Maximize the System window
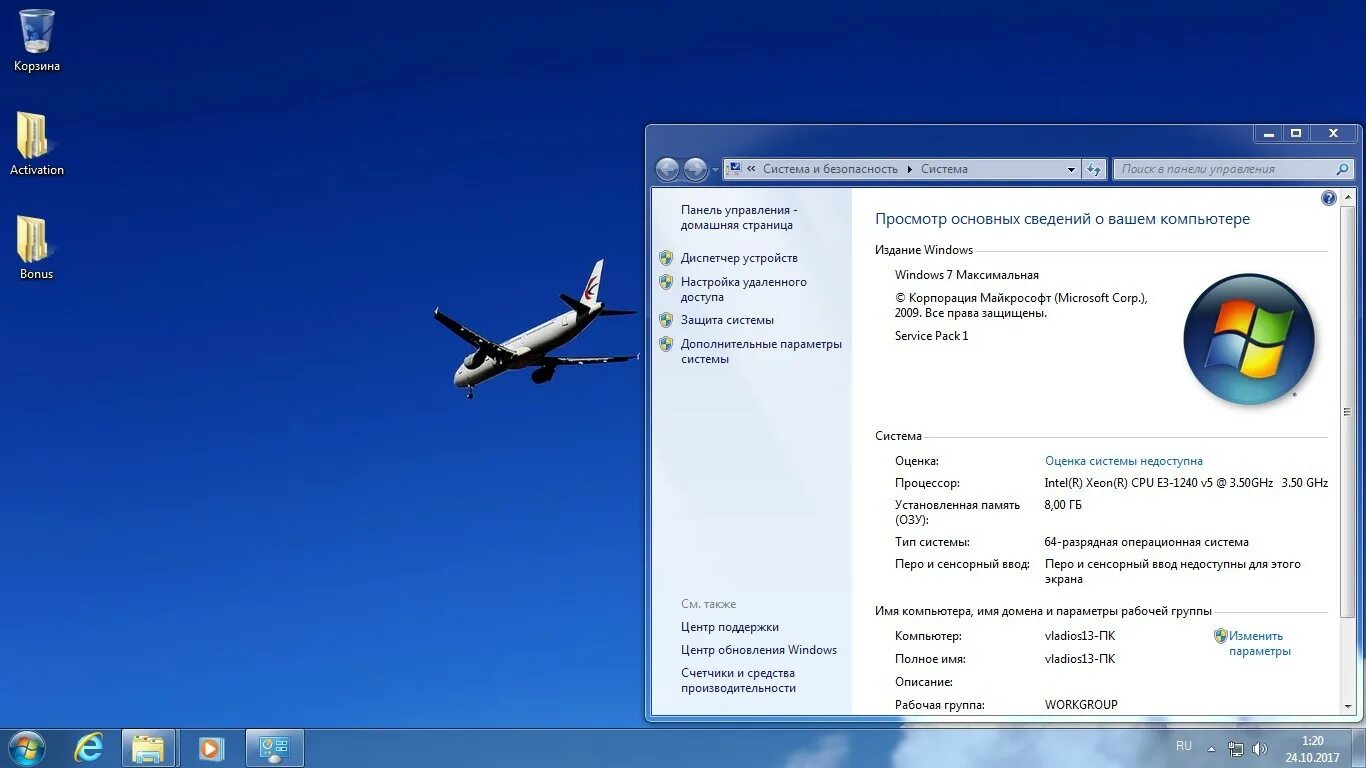Viewport: 1366px width, 768px height. 1296,134
